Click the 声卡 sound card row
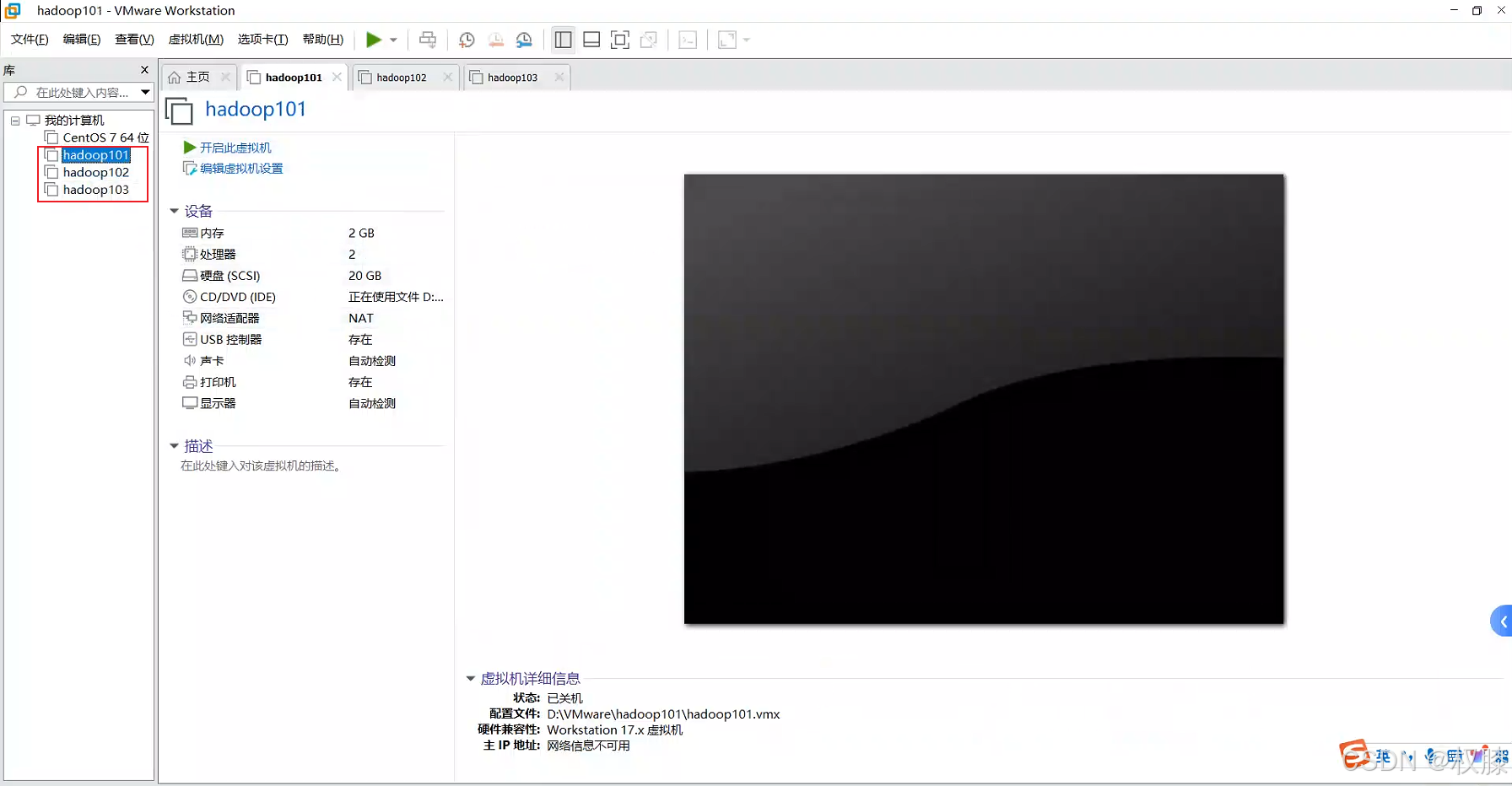This screenshot has height=786, width=1512. pyautogui.click(x=312, y=361)
